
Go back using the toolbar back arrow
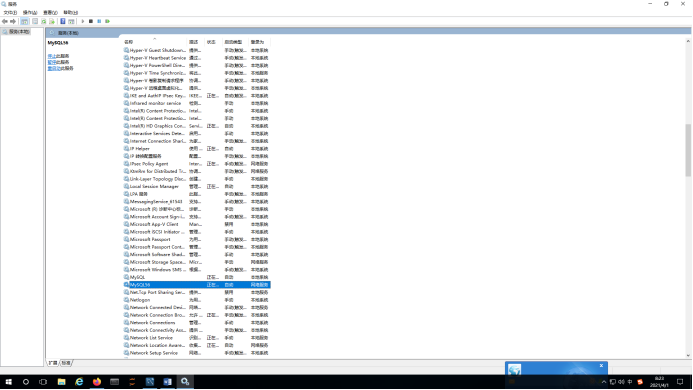click(5, 21)
